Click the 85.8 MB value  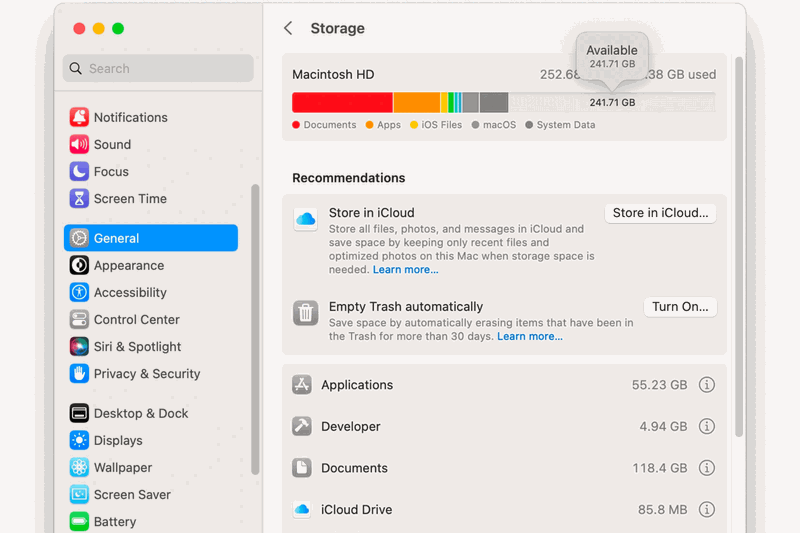[662, 510]
